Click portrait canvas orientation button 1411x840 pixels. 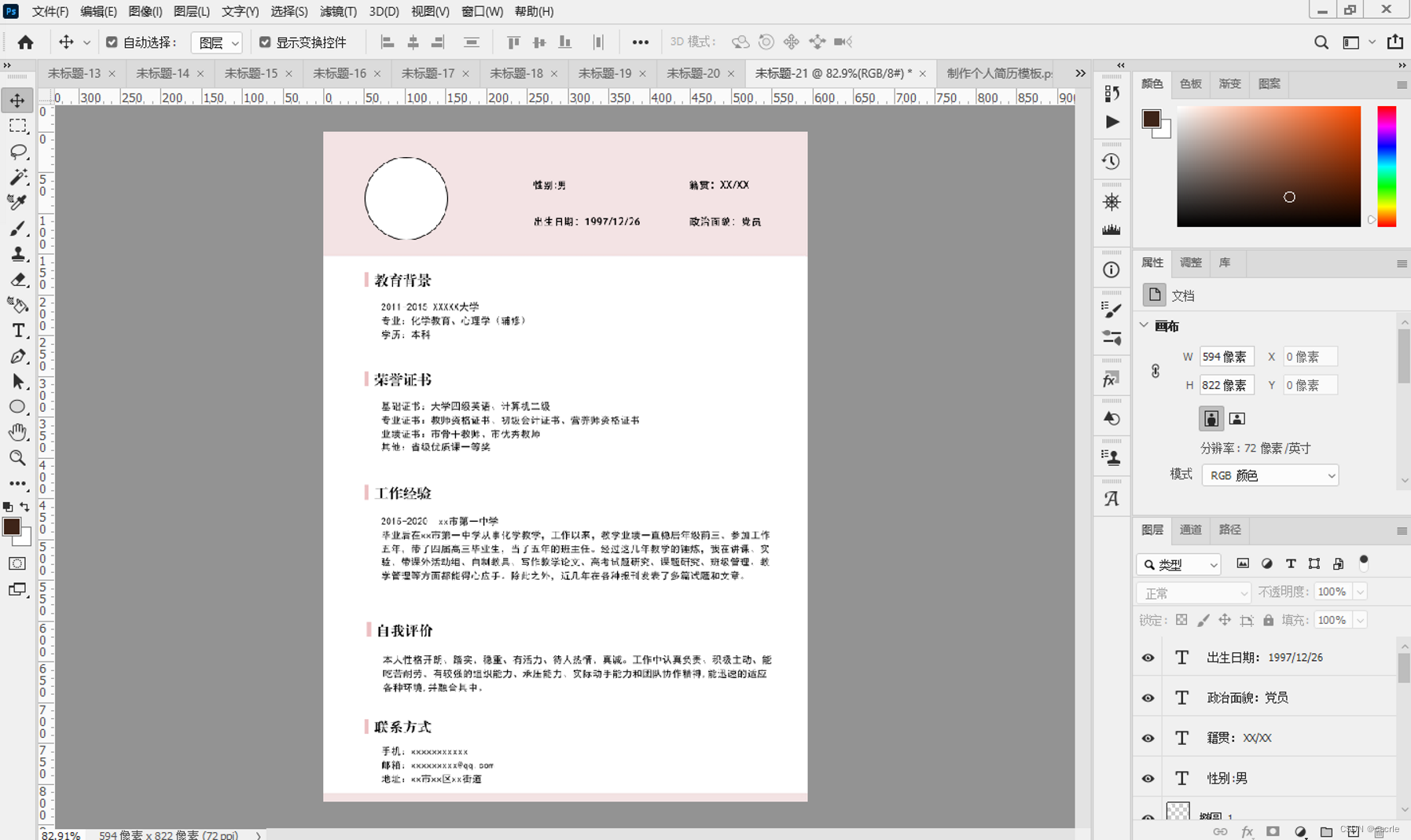pos(1211,418)
